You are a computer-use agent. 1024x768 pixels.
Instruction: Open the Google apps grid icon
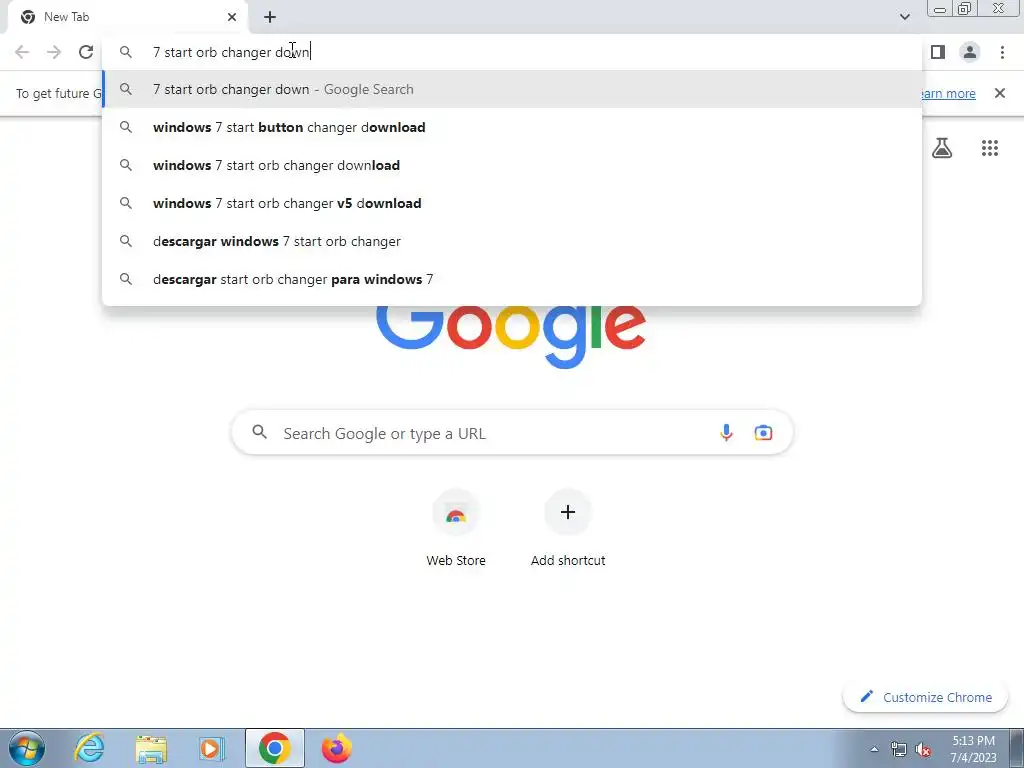[x=990, y=148]
